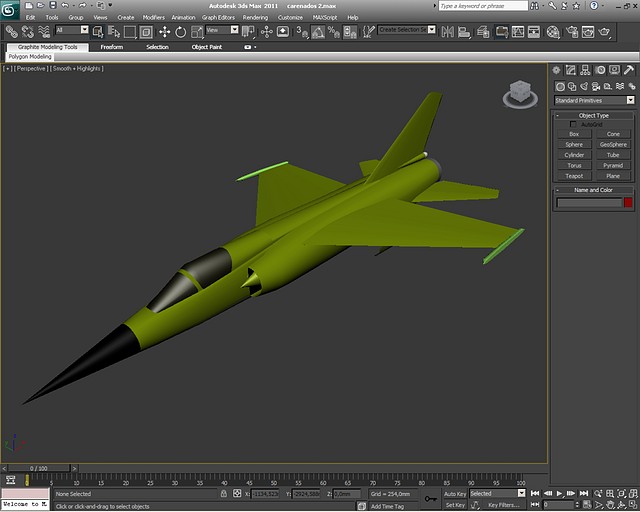Screen dimensions: 640x512
Task: Toggle the Angle Snap button
Action: coord(318,32)
